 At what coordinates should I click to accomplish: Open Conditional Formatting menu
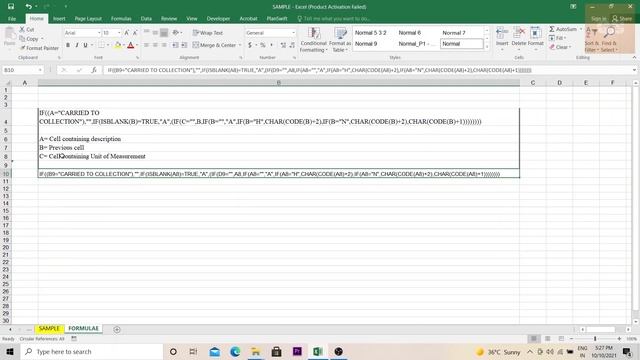[x=313, y=40]
